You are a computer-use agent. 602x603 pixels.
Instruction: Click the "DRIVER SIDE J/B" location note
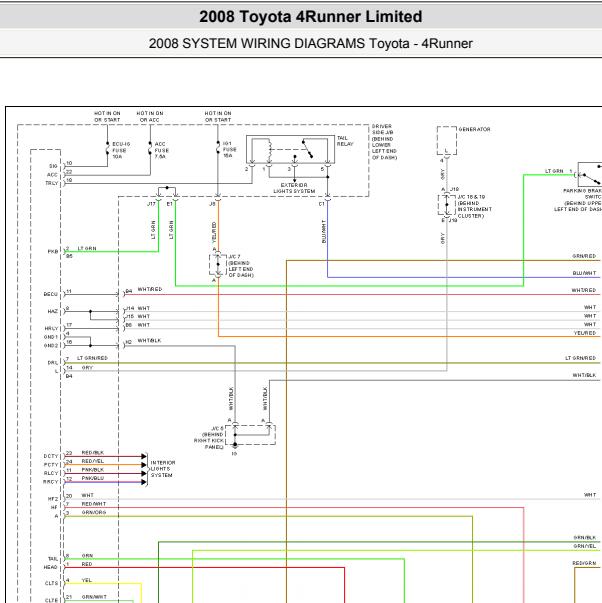click(384, 142)
